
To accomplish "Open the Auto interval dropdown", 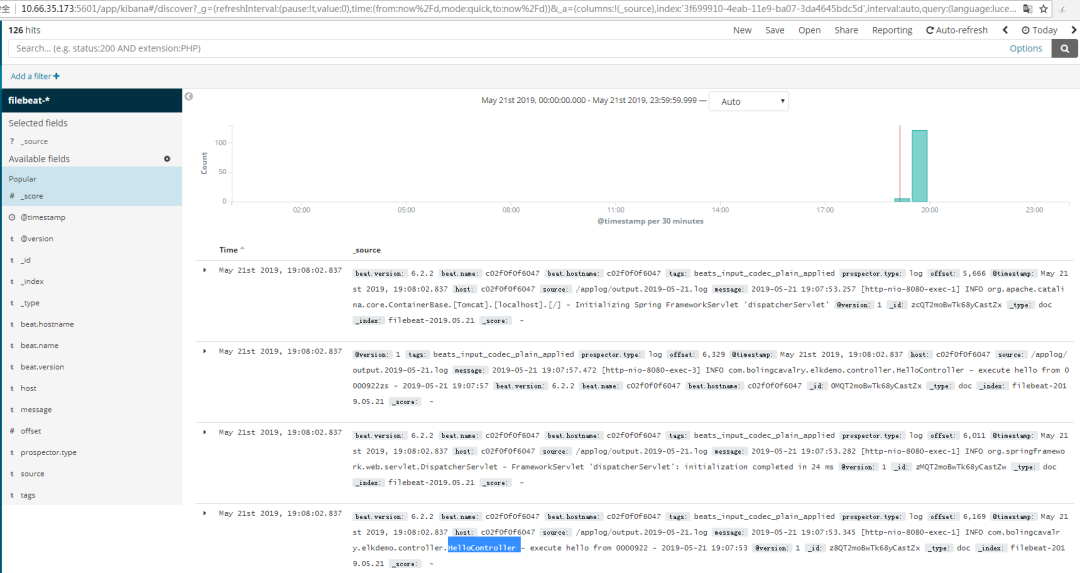I will tap(749, 101).
